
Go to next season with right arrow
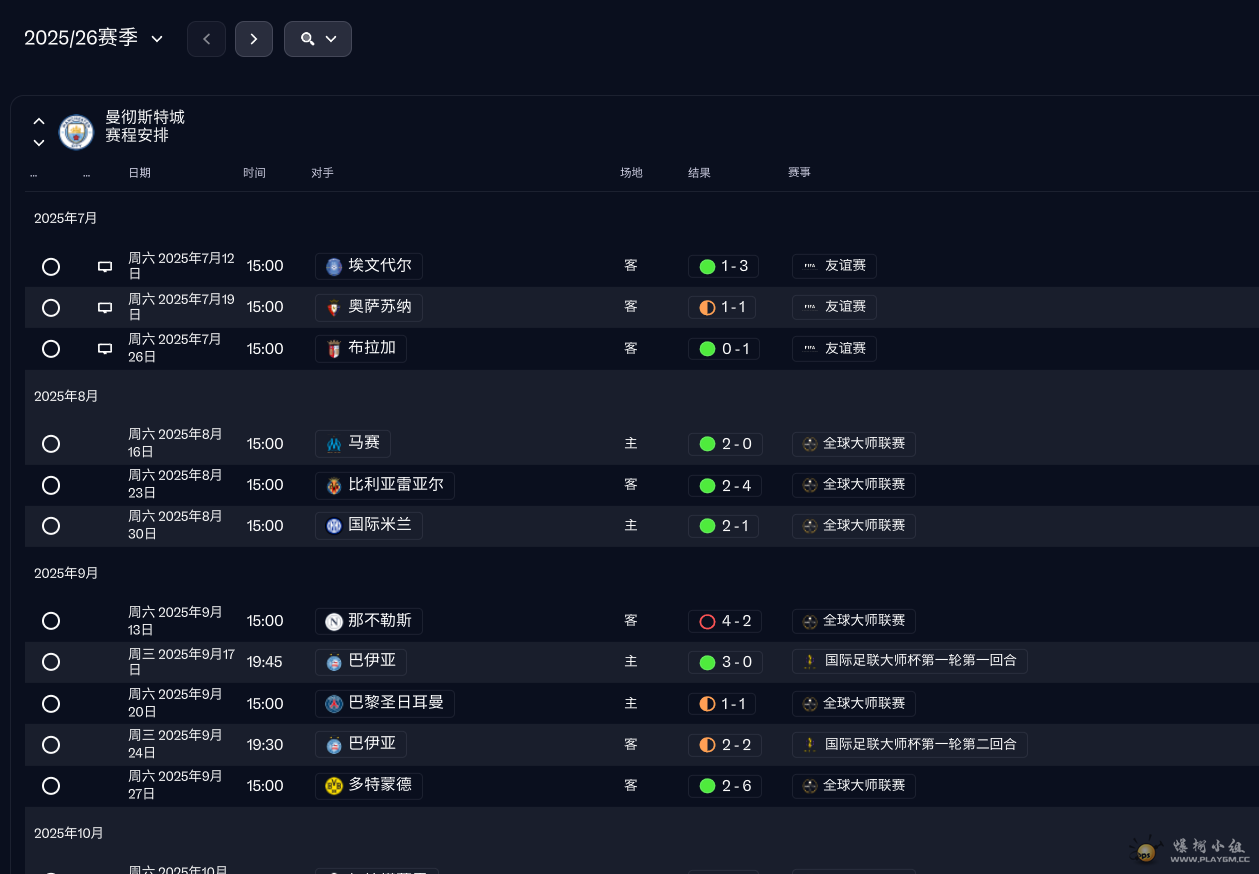(x=254, y=39)
